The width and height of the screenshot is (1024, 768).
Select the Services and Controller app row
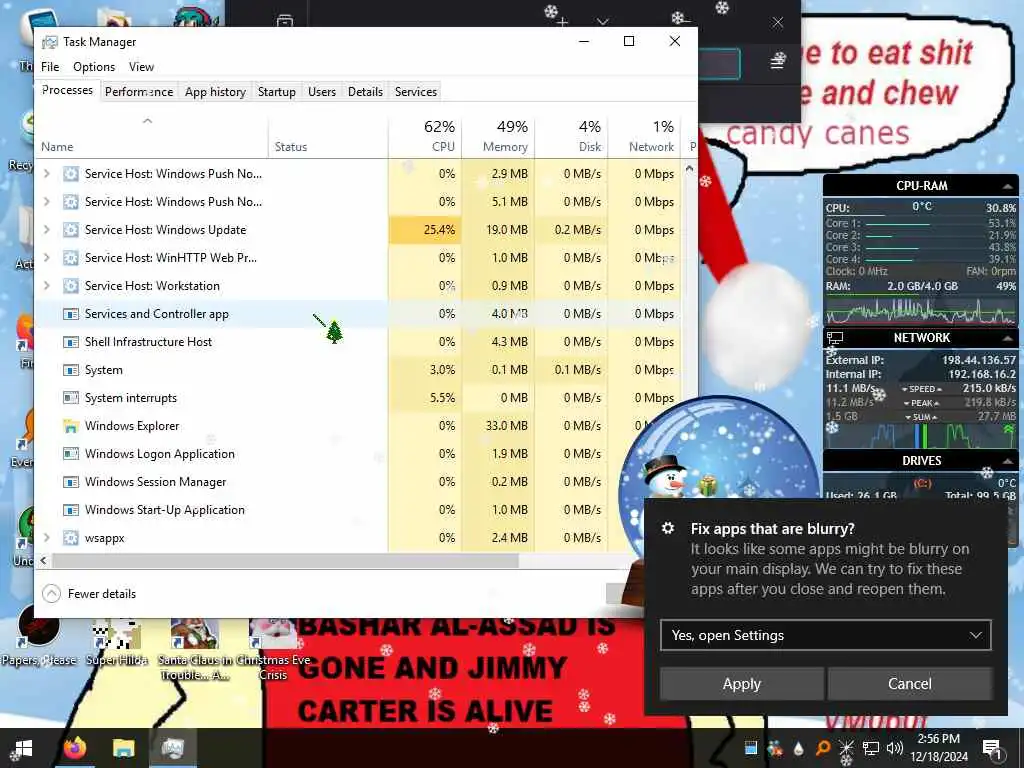(358, 314)
